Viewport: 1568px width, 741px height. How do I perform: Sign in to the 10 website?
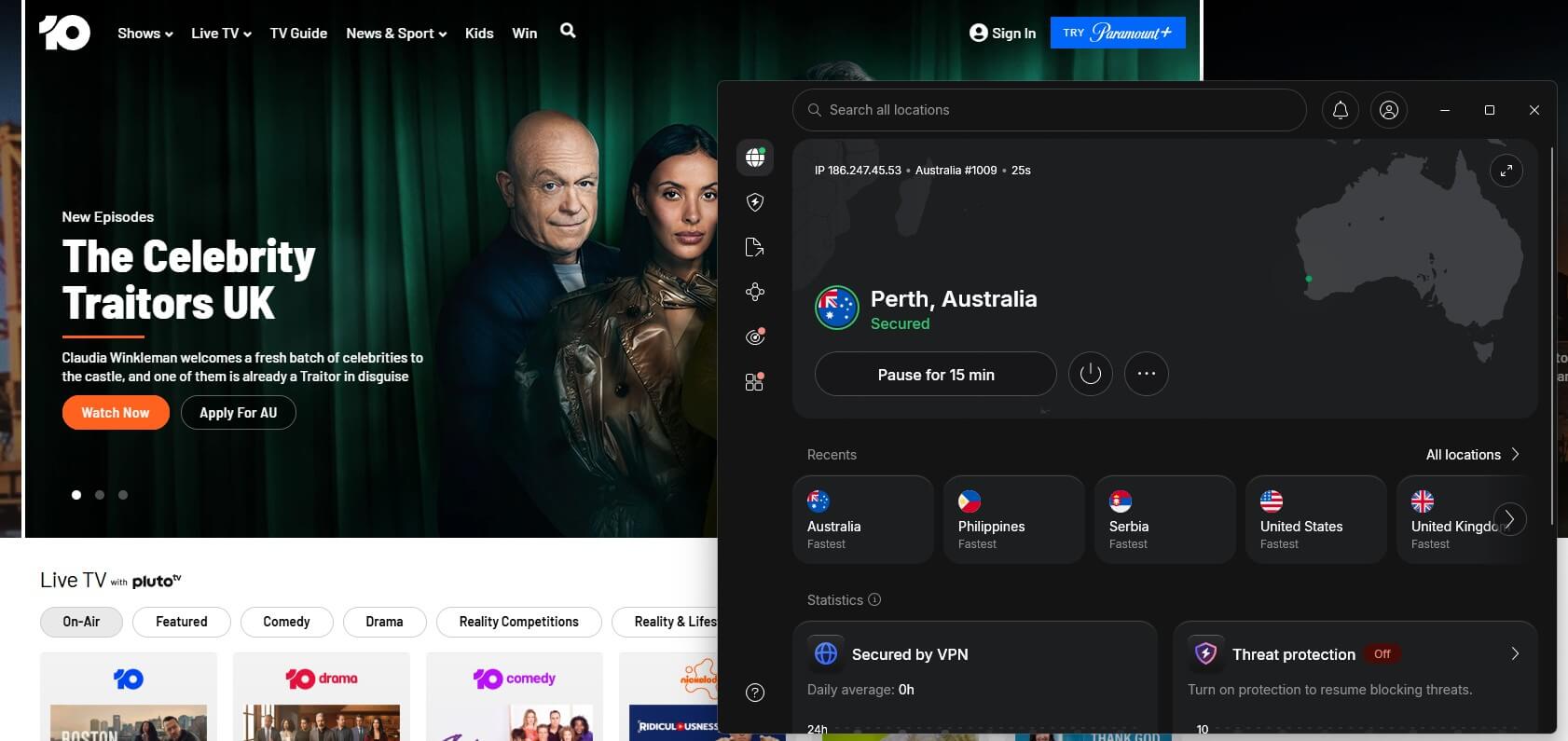pos(1002,33)
